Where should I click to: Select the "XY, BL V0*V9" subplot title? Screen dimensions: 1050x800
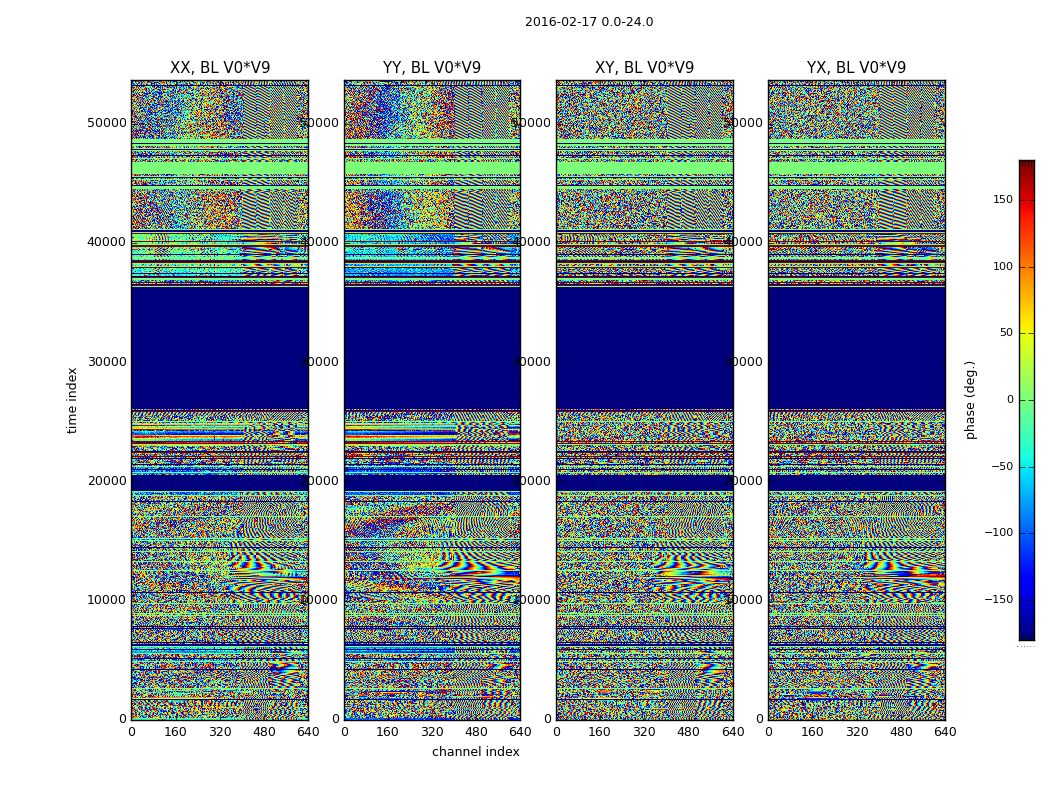coord(644,68)
